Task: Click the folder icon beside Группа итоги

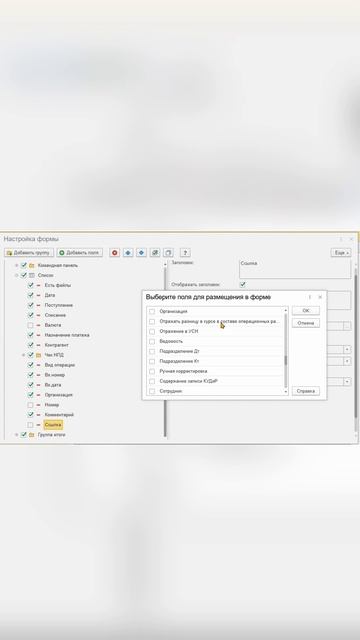Action: [32, 435]
